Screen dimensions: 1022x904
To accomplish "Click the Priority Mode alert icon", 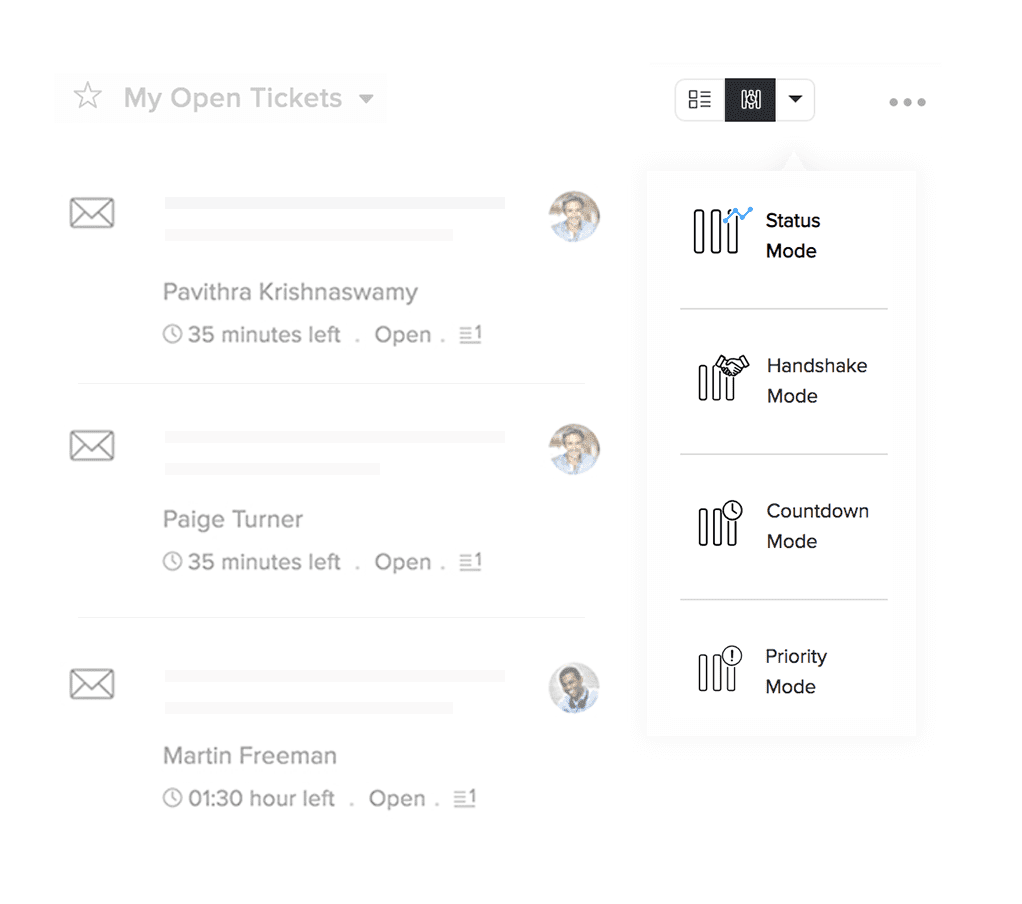I will click(720, 669).
